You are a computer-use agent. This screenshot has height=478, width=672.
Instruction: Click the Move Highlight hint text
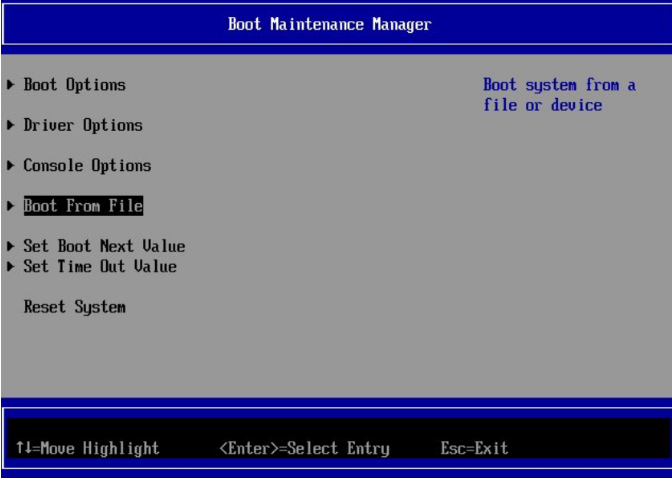(x=95, y=448)
